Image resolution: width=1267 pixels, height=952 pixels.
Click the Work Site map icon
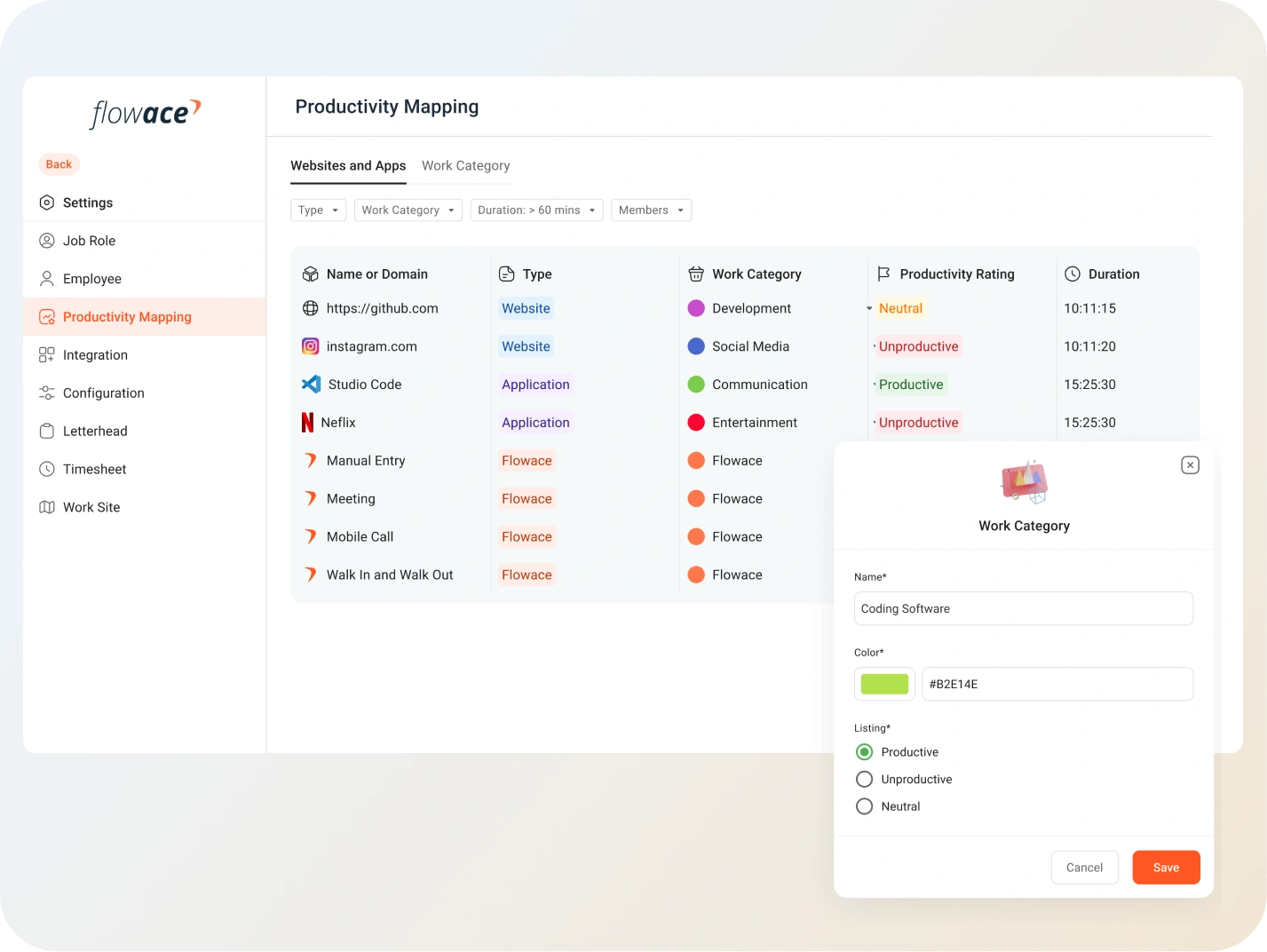tap(47, 507)
